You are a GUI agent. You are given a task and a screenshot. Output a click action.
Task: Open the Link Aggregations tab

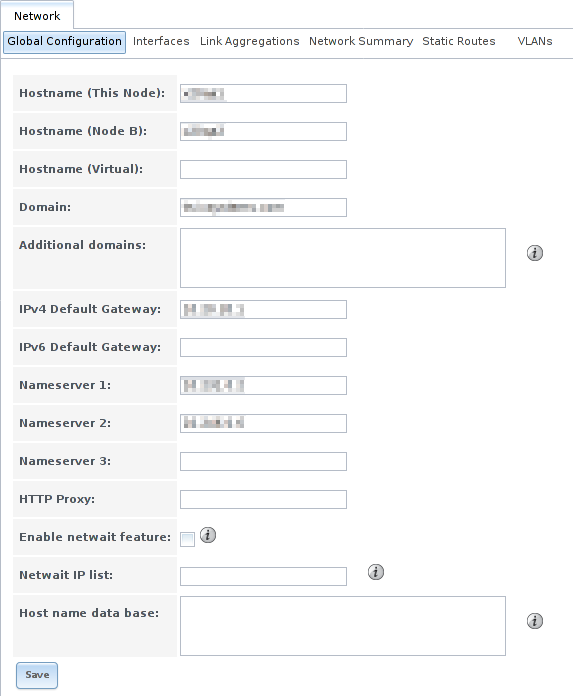[249, 41]
